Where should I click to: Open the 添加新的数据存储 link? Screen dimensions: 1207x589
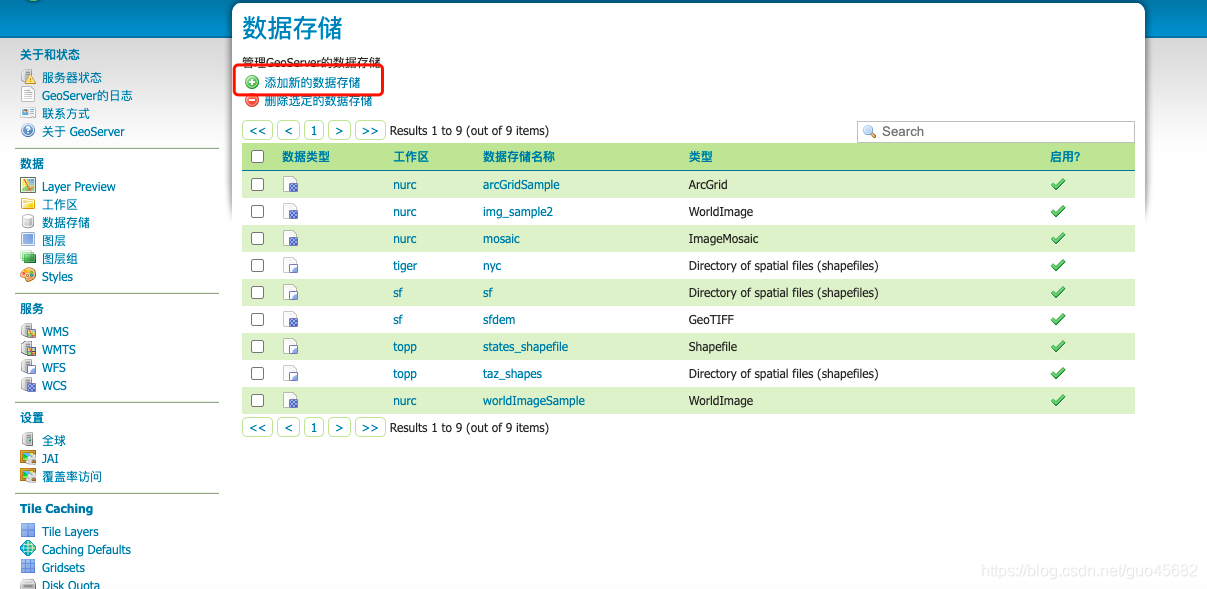[312, 82]
